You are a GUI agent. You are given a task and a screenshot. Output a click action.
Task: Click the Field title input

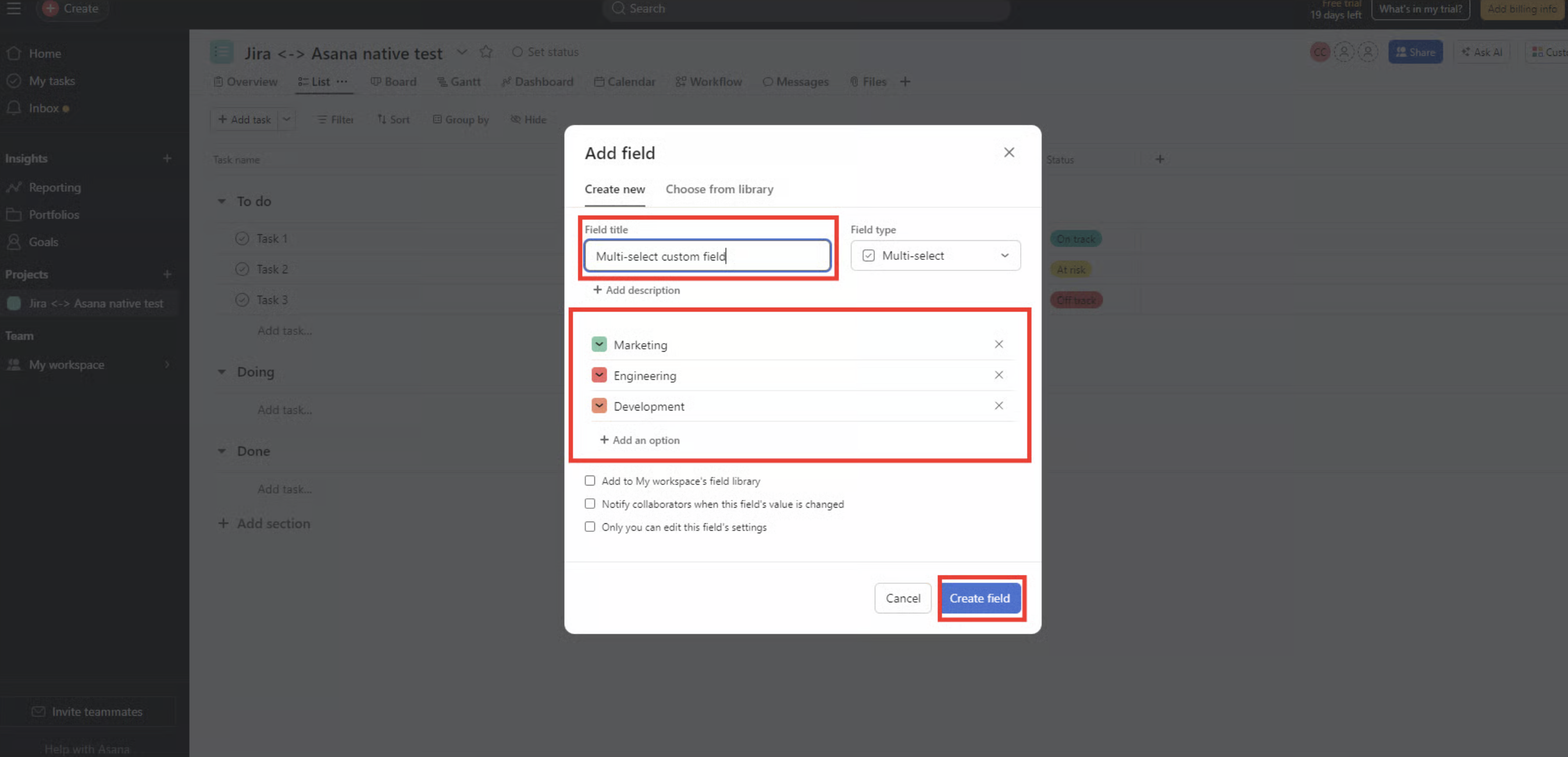707,256
